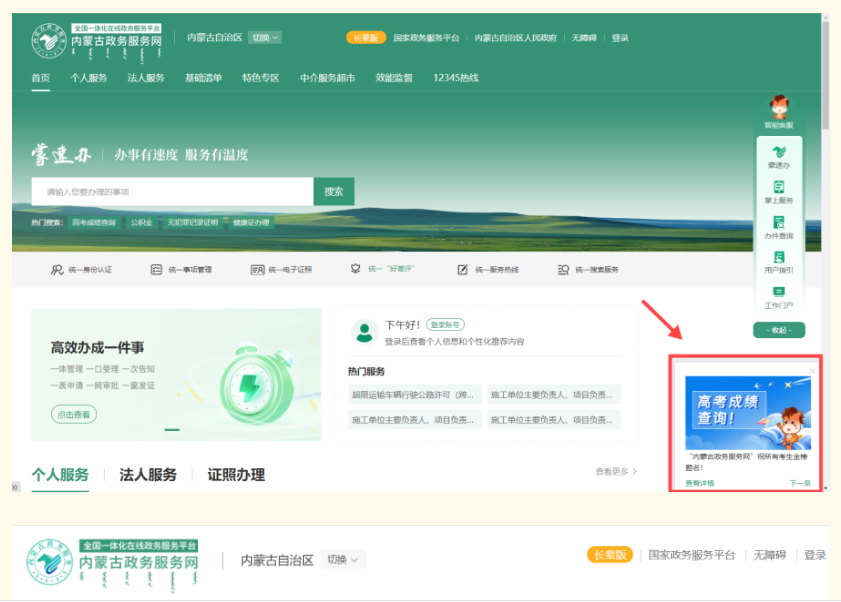
Task: Click the 统一电子证照 icon
Action: pos(257,269)
